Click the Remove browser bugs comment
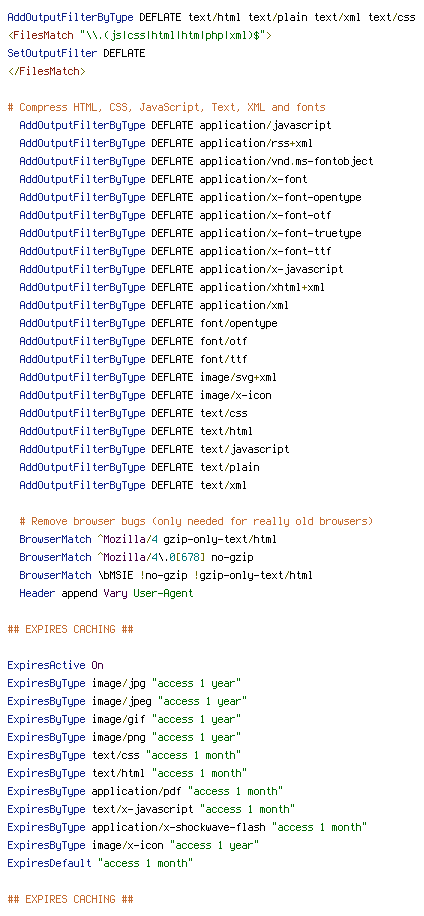The image size is (424, 916). click(196, 521)
